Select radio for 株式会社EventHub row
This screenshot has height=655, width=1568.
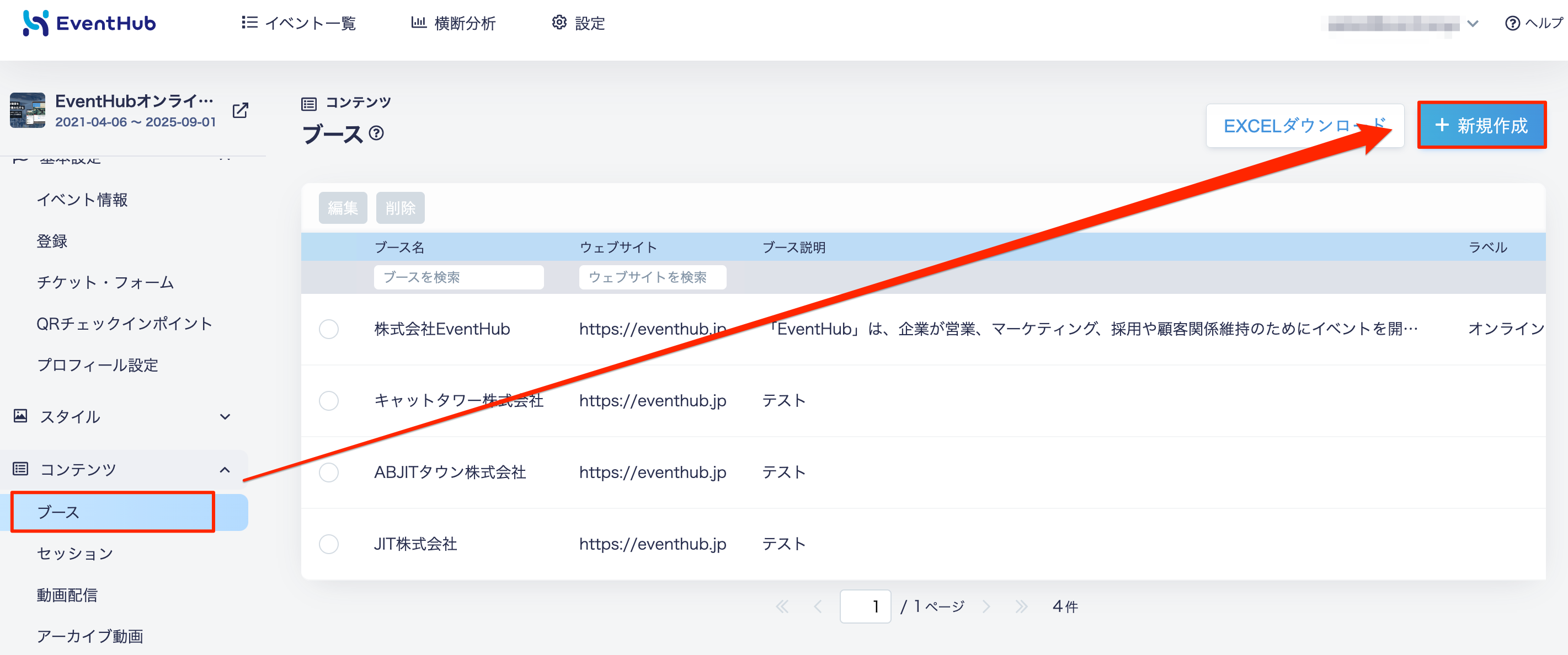pos(329,329)
